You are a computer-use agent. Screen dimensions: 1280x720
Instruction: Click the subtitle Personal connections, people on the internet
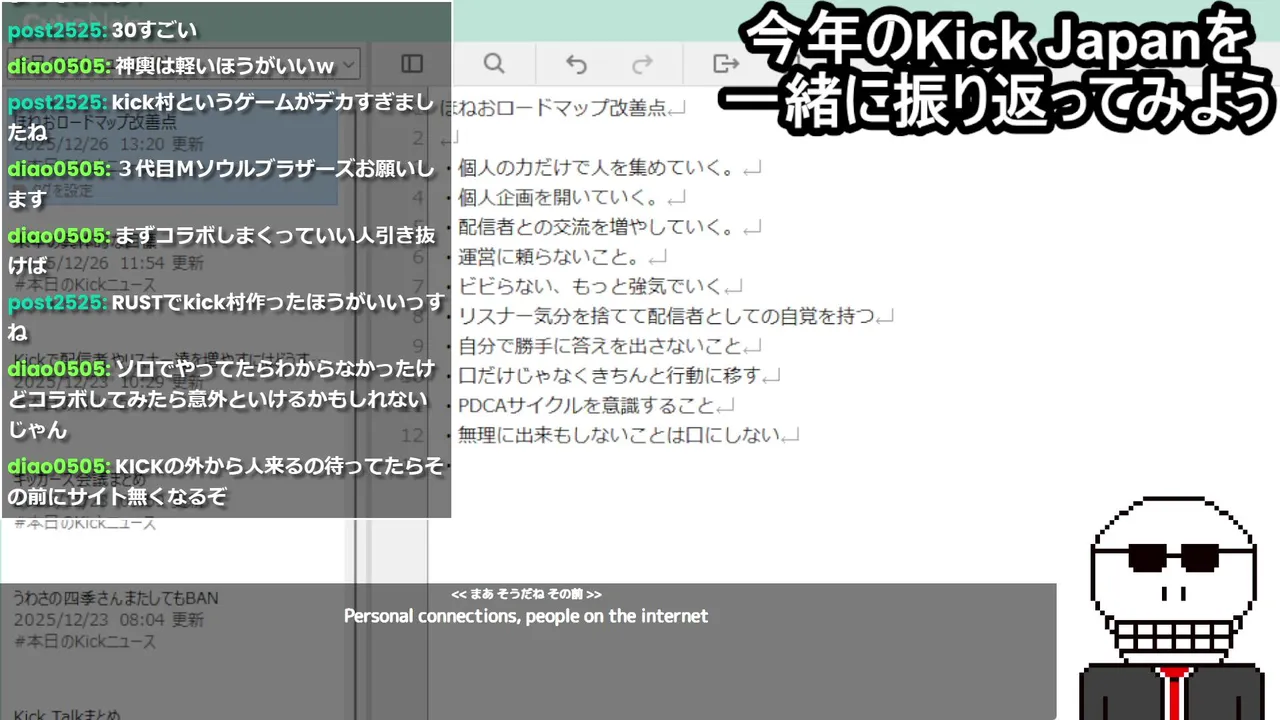[526, 616]
